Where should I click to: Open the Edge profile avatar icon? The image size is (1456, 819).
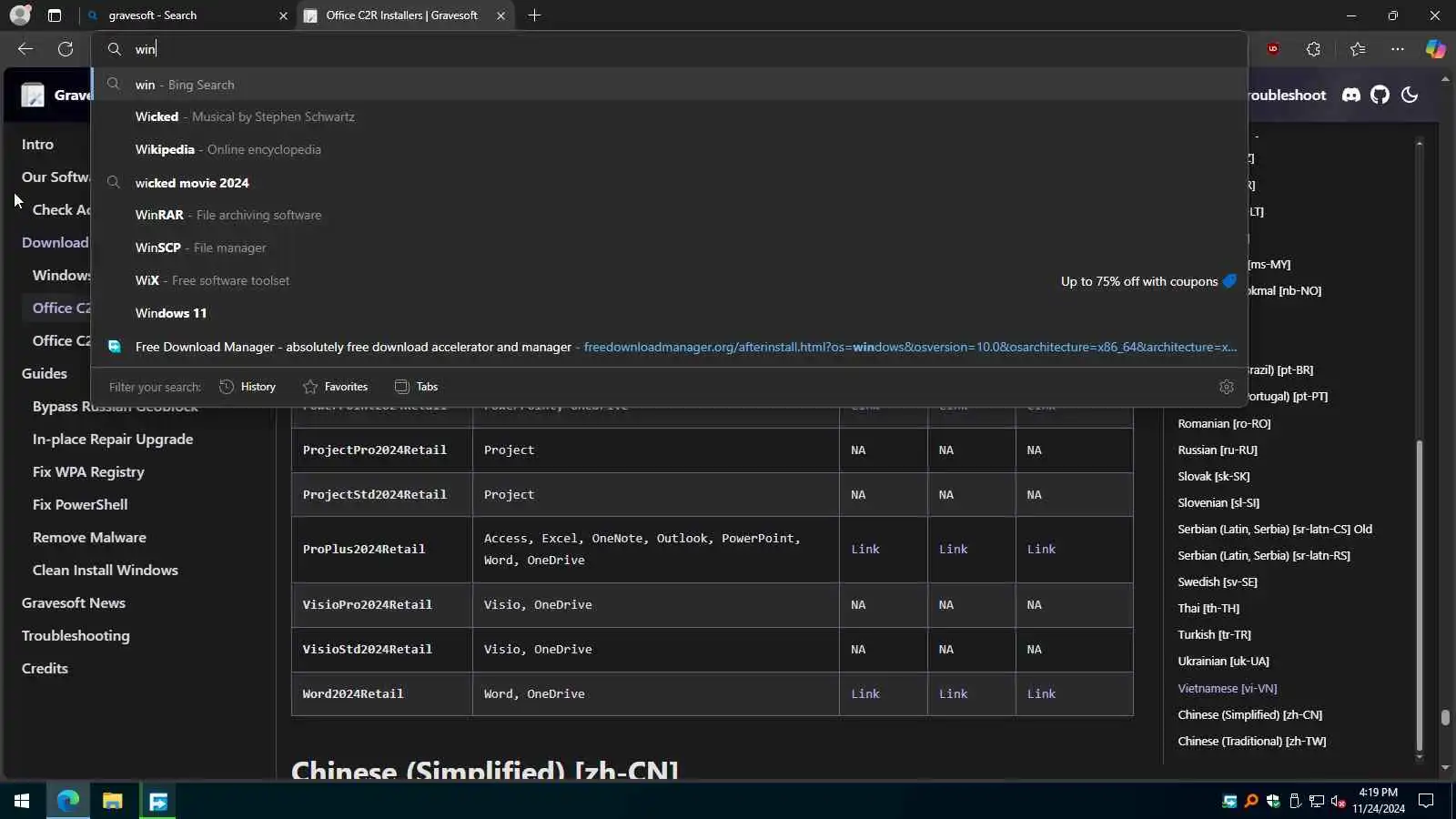pos(20,15)
